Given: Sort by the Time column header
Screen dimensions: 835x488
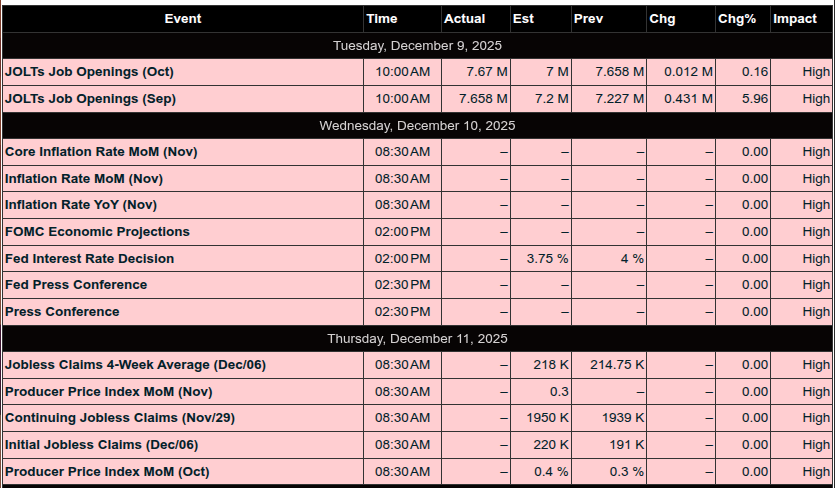Looking at the screenshot, I should 382,19.
